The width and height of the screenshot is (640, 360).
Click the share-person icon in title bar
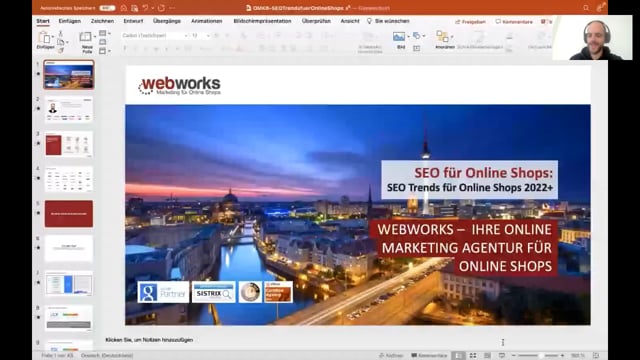[600, 7]
